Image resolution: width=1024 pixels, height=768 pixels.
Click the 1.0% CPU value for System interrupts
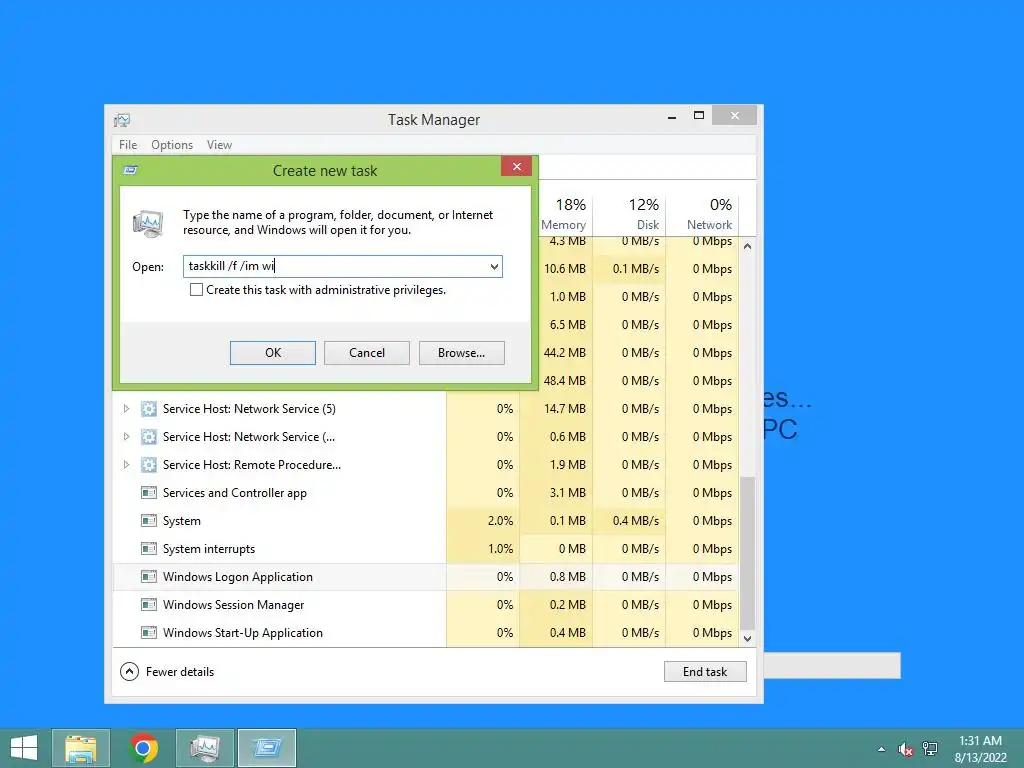coord(500,549)
